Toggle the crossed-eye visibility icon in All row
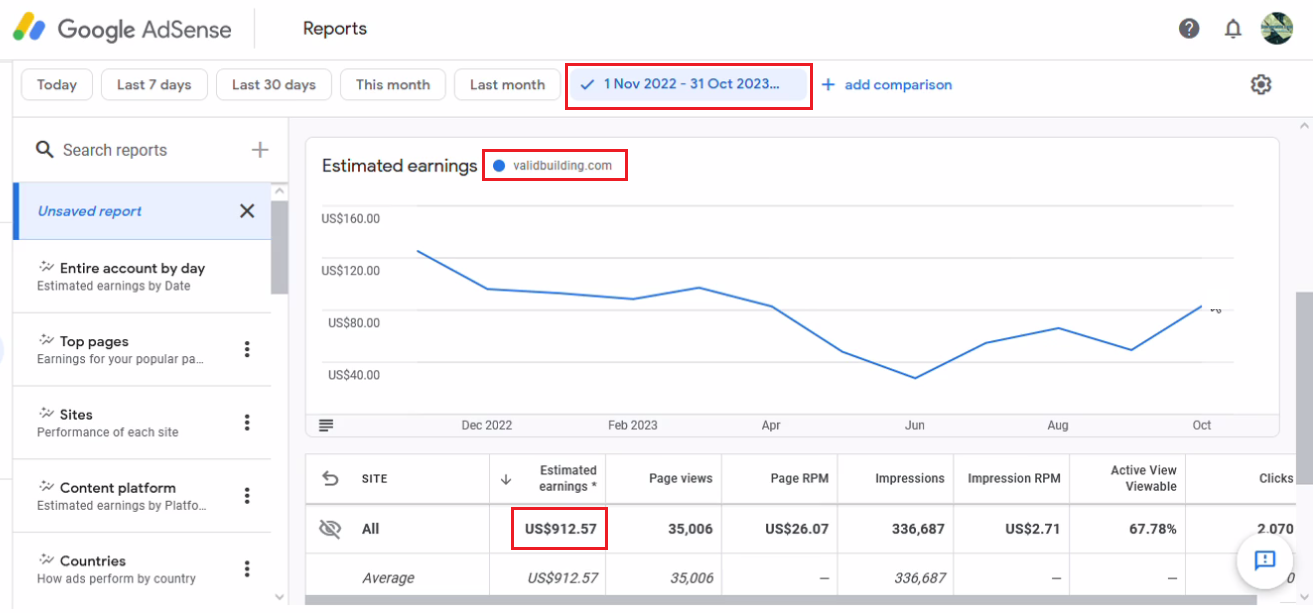 point(330,529)
